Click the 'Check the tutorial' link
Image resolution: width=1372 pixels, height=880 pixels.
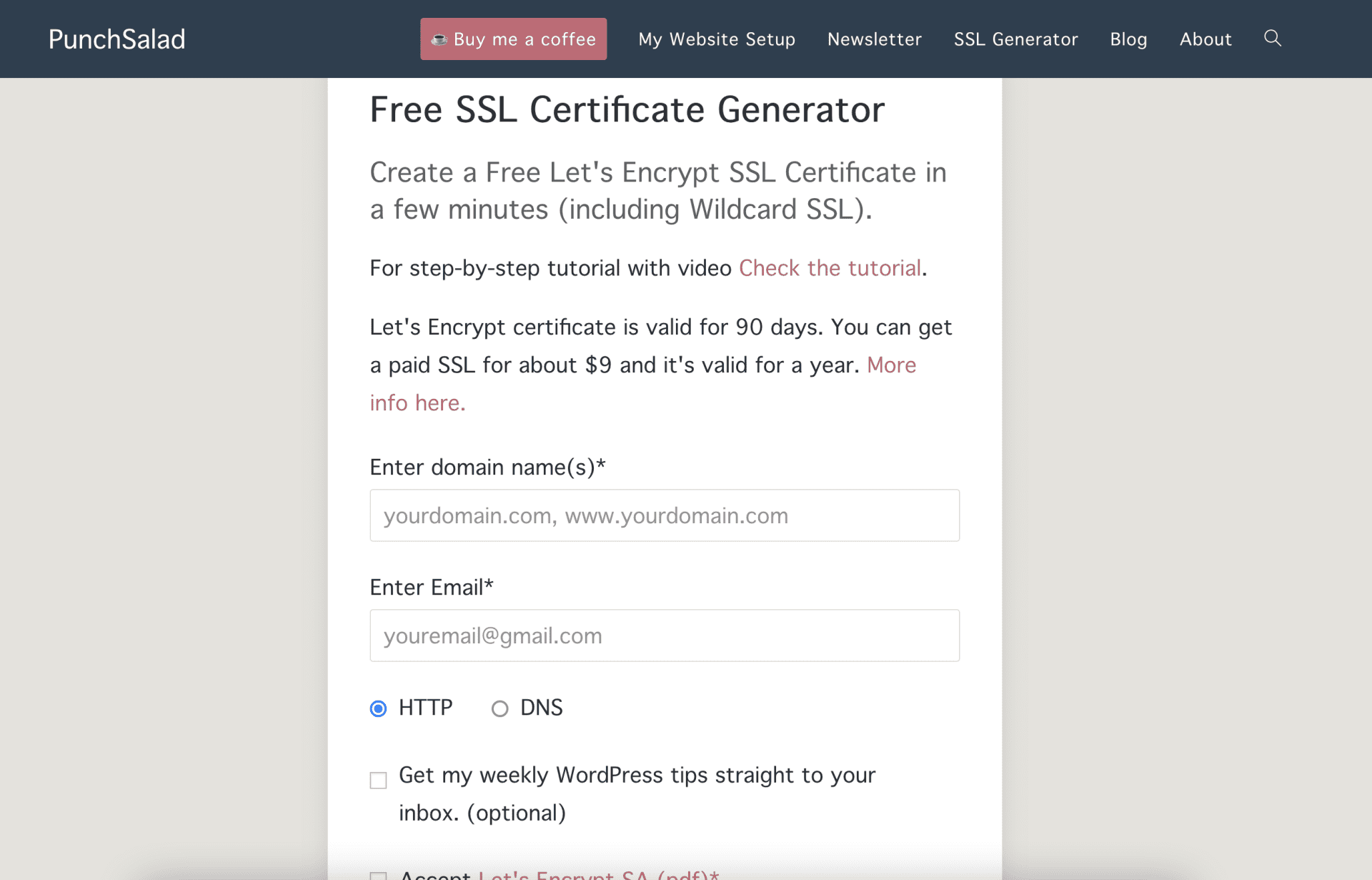pos(829,268)
